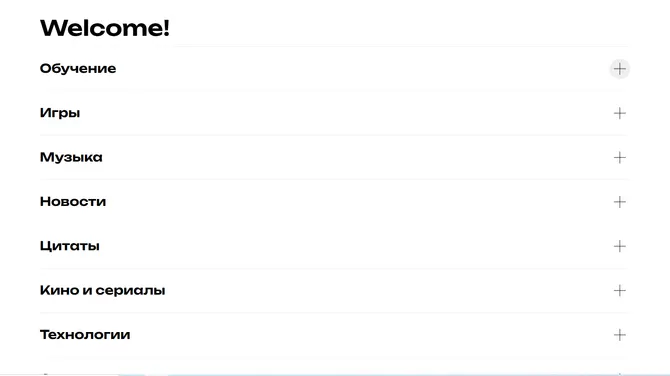Click the Кино и сериалы label
Viewport: 670px width, 376px height.
(x=103, y=291)
